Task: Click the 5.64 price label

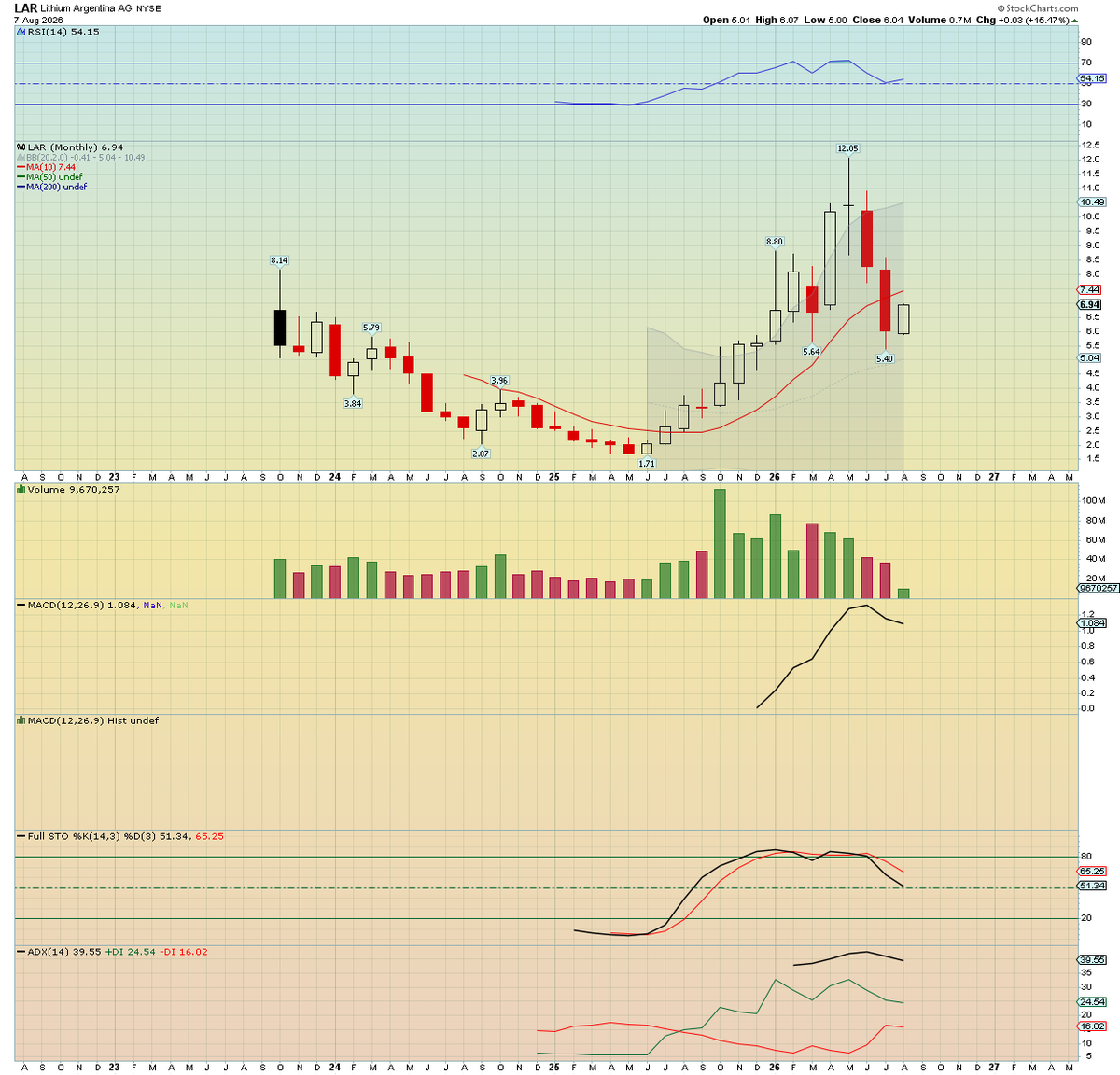Action: 811,352
